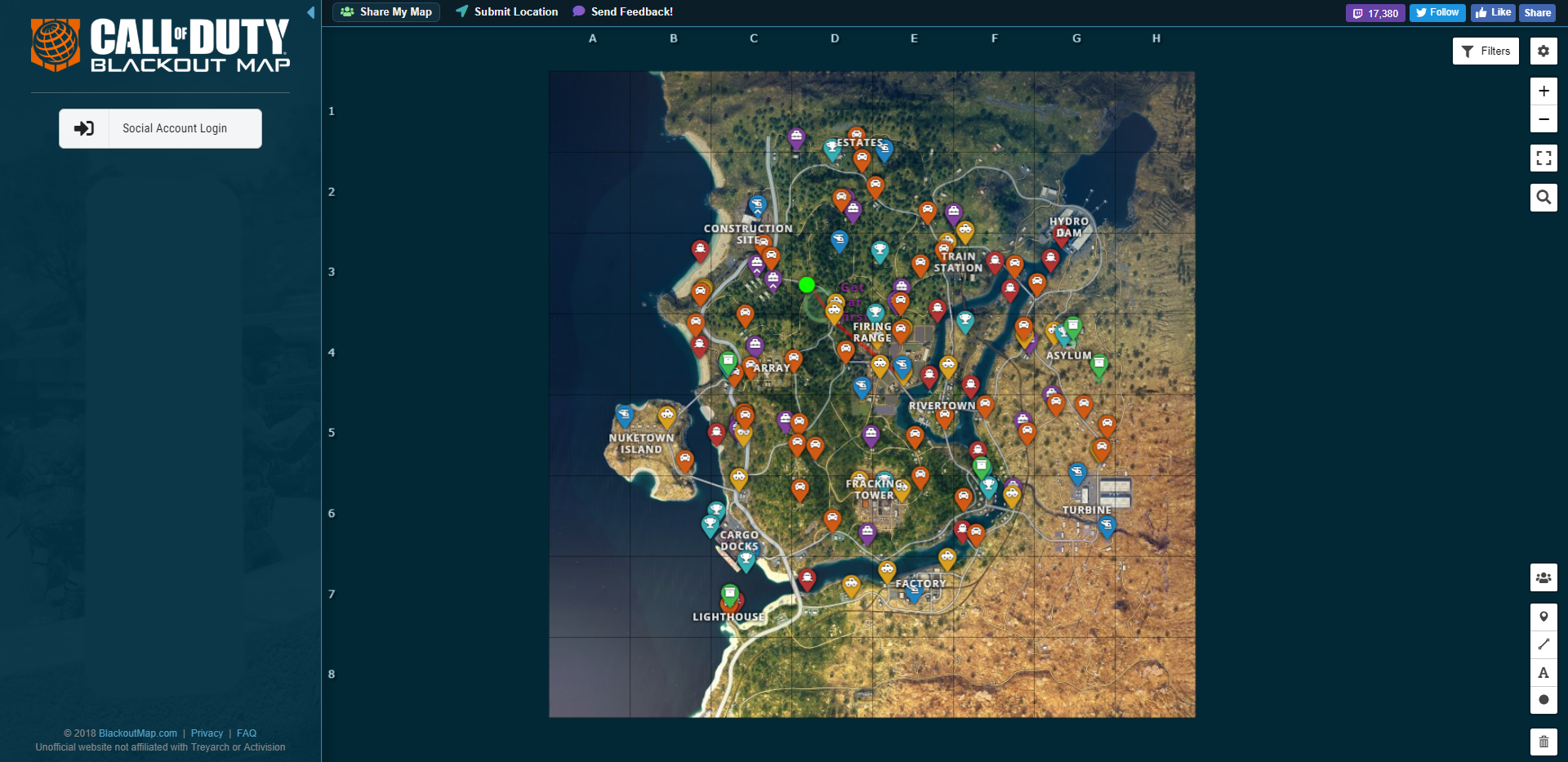Screen dimensions: 1568x762
Task: Select the place marker tool
Action: tap(1543, 617)
